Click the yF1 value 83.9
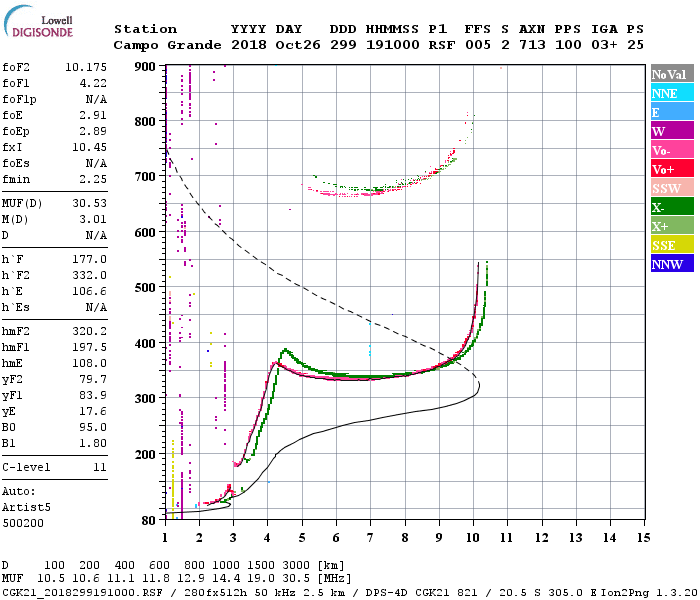The height and width of the screenshot is (600, 700). coord(93,396)
